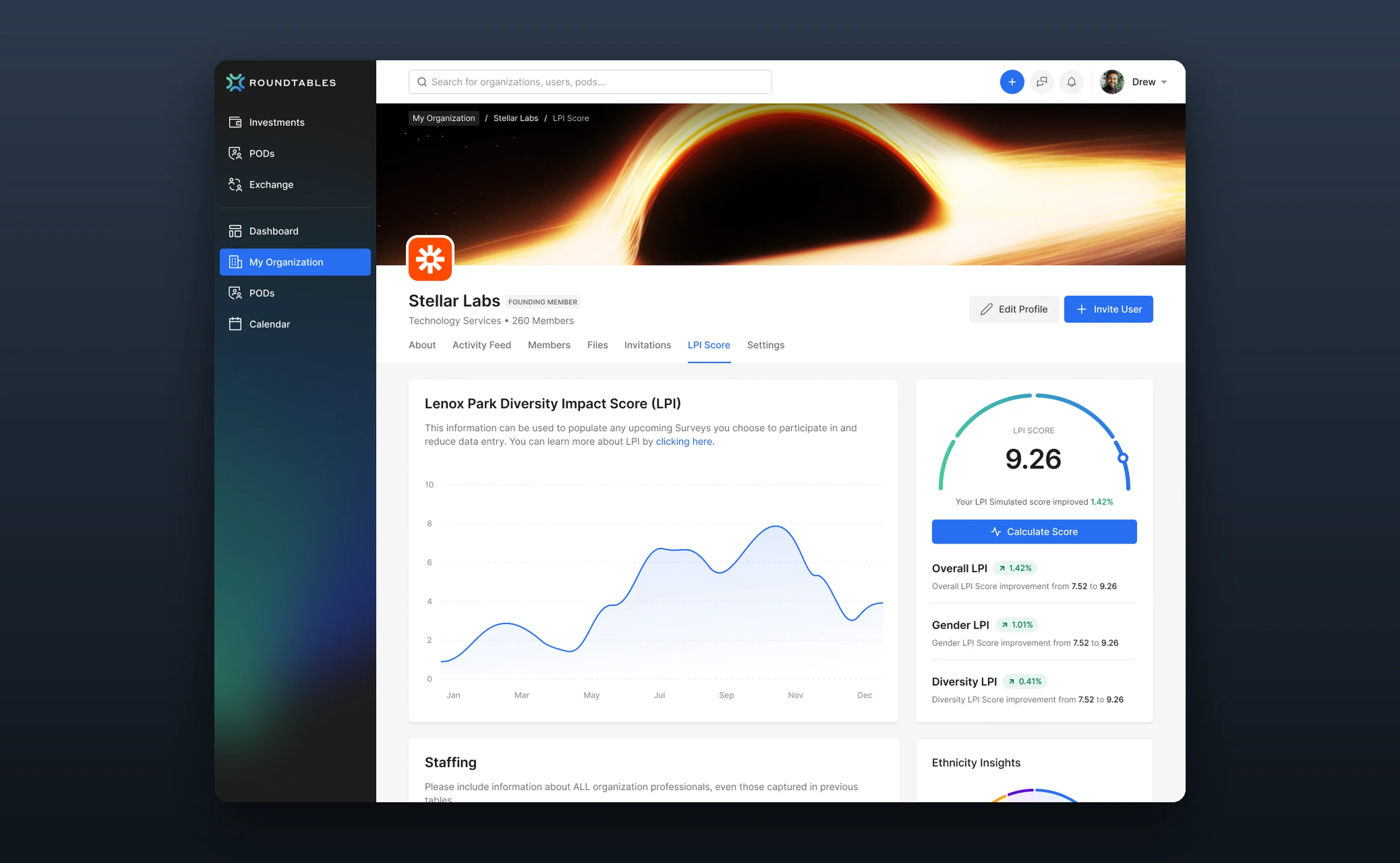
Task: Click 'Your LPI Simulated score improved' text
Action: (1022, 502)
